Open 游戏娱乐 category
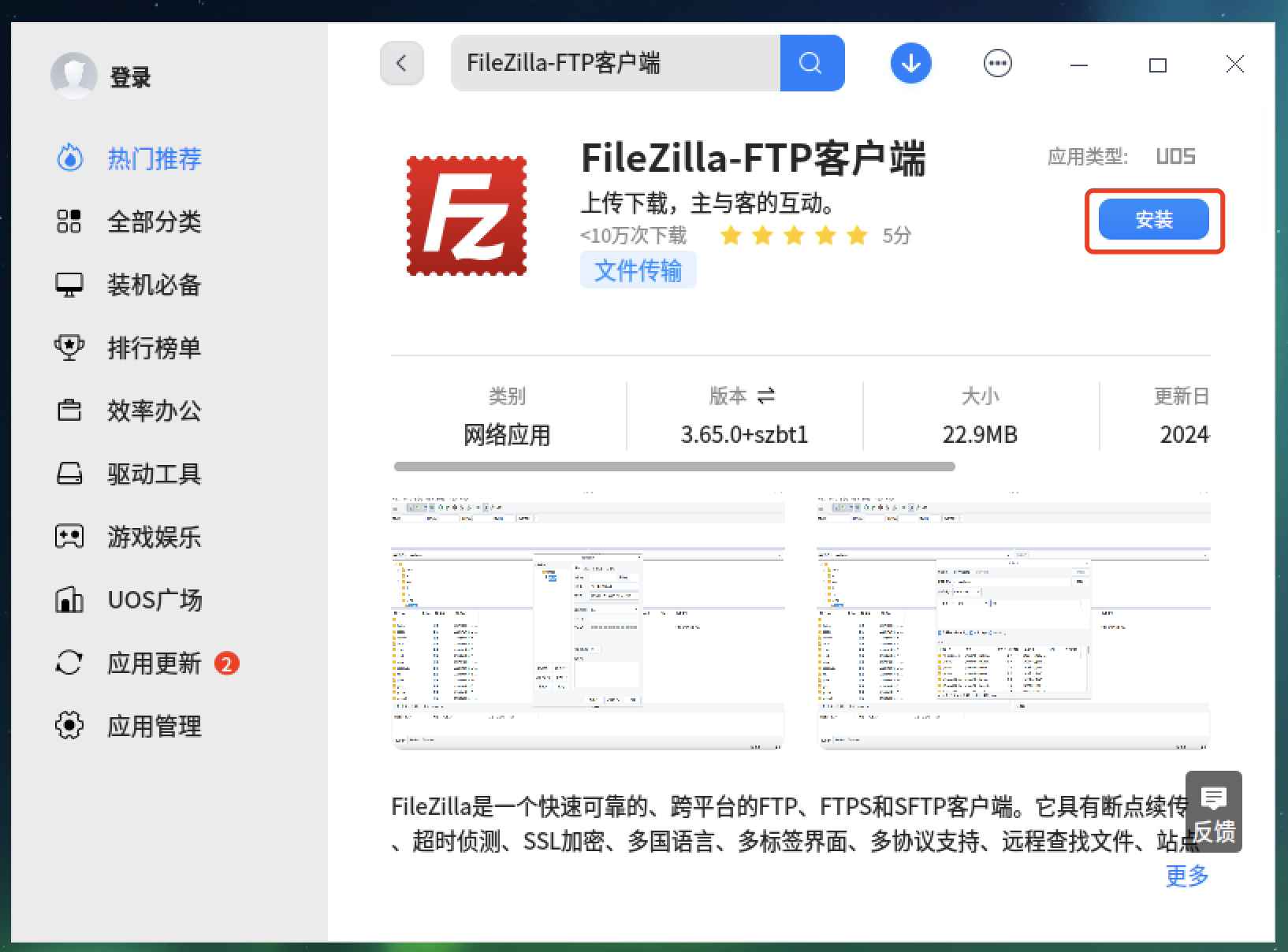The image size is (1288, 952). (154, 537)
